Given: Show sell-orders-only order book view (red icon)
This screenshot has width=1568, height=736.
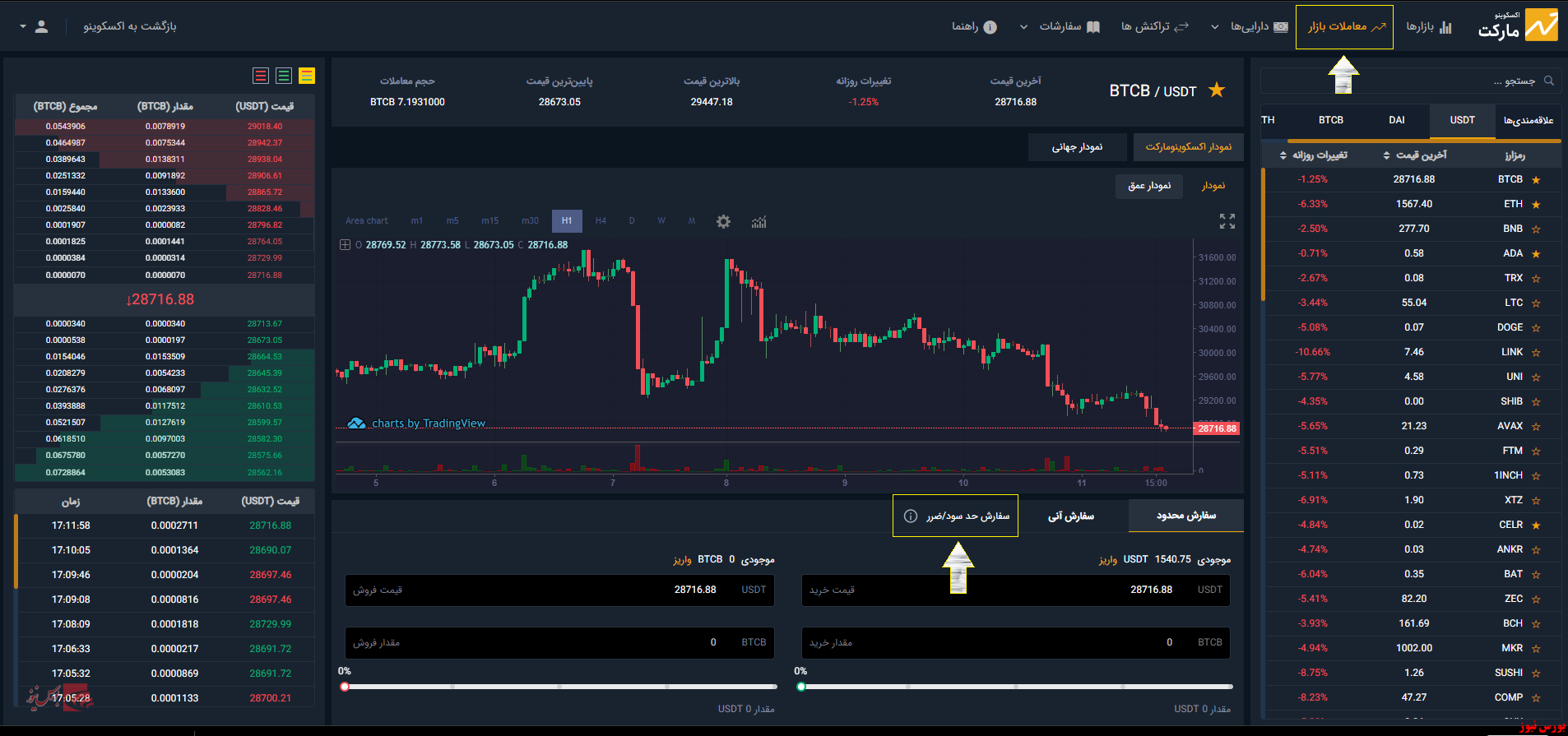Looking at the screenshot, I should click(x=261, y=76).
